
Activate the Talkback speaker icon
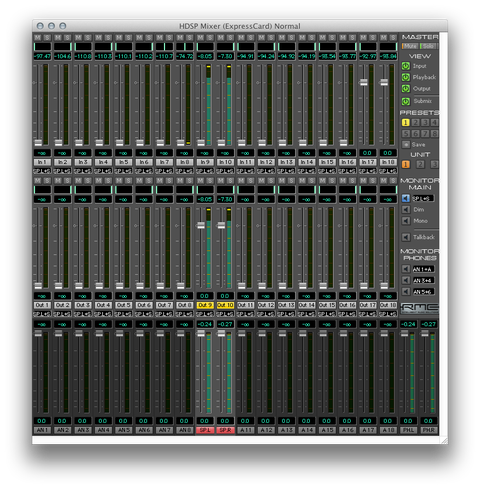point(406,237)
